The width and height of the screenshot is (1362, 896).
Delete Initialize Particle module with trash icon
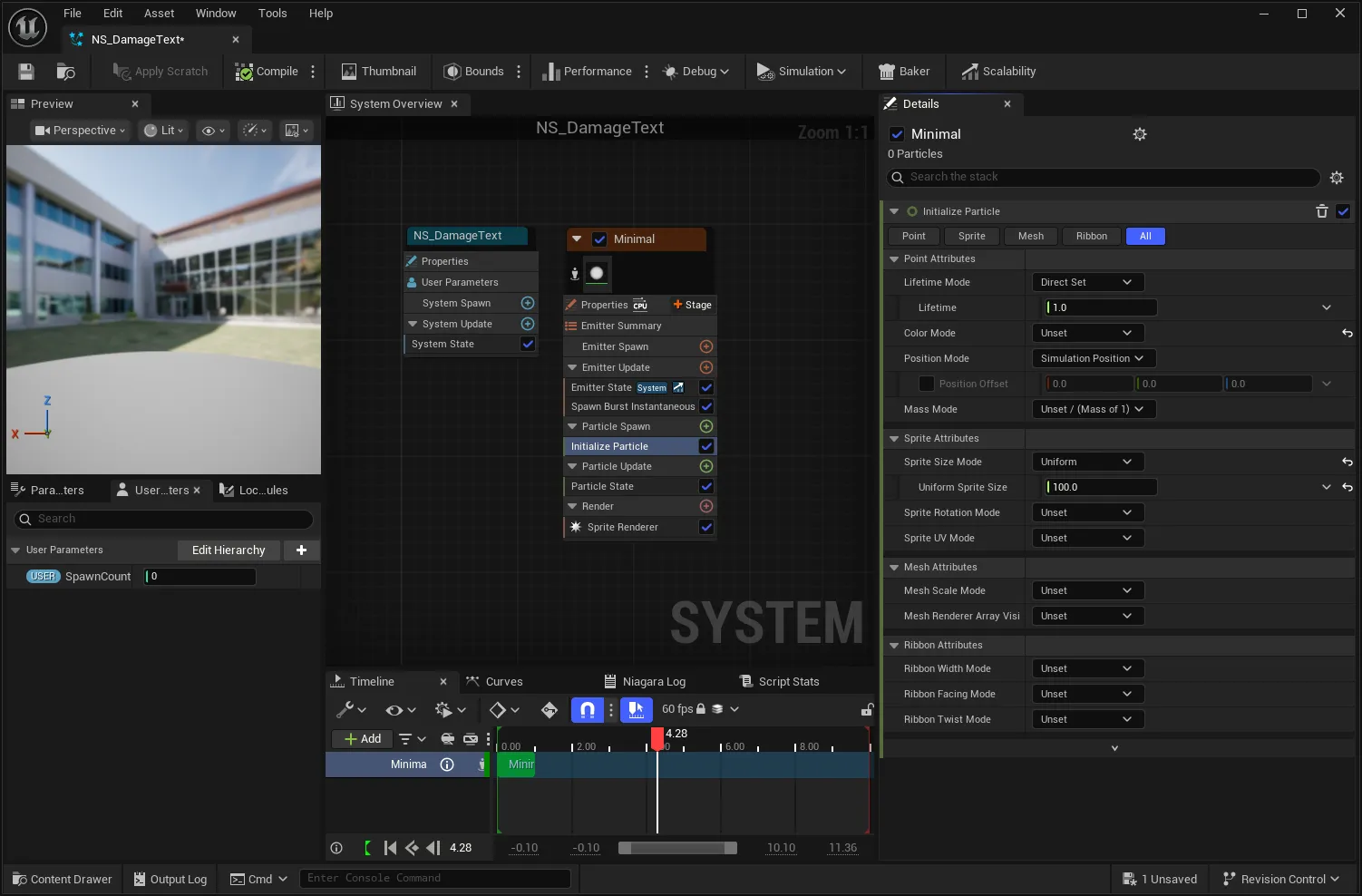click(x=1321, y=211)
